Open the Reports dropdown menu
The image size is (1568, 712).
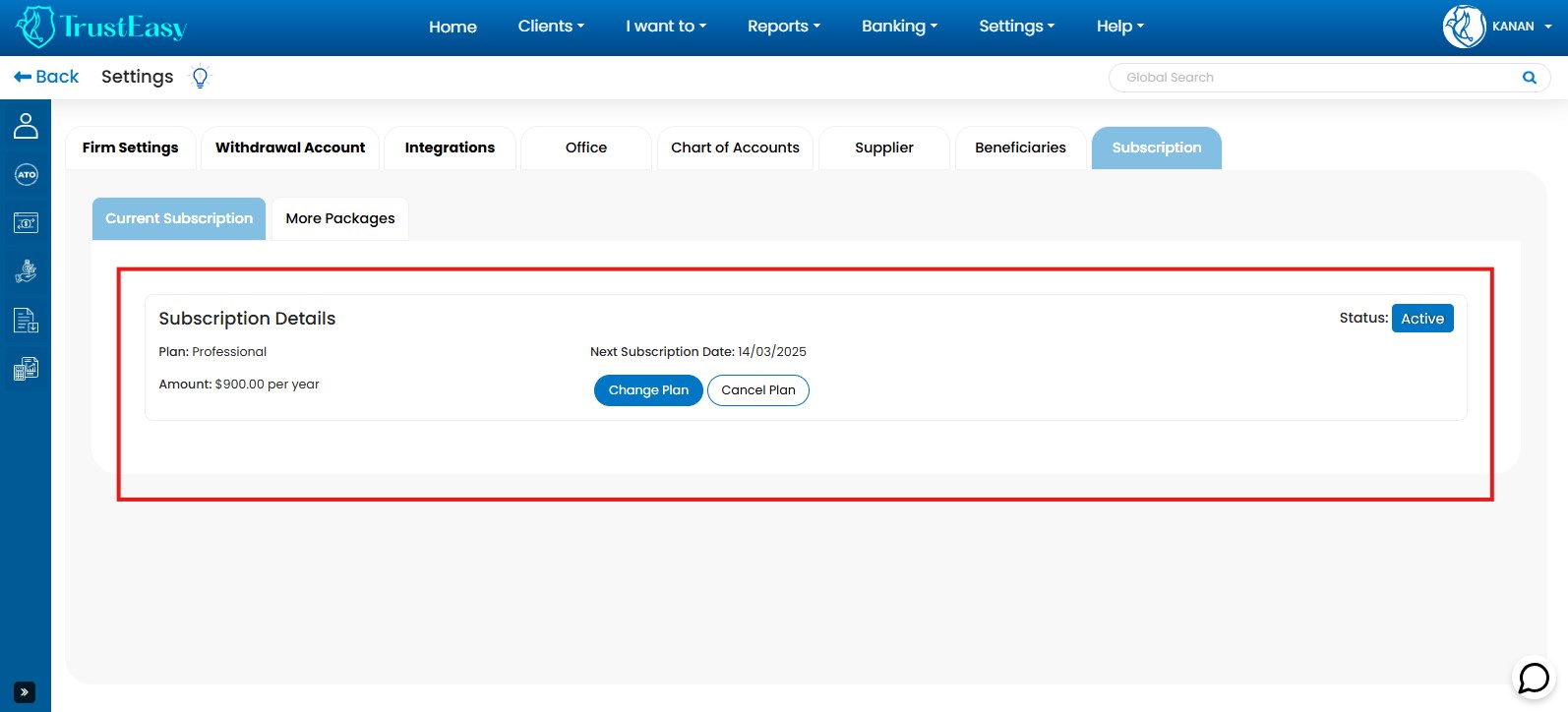[783, 27]
